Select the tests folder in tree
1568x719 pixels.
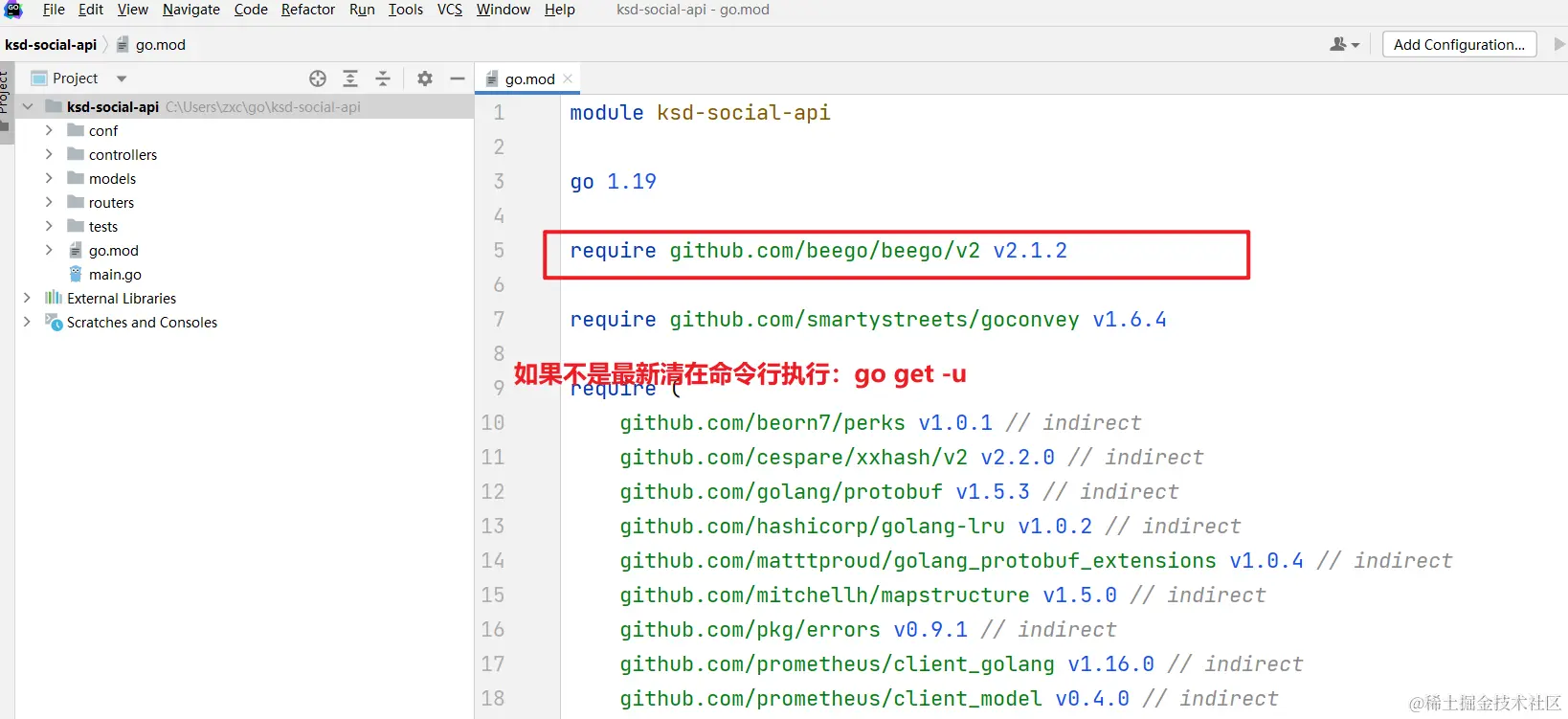click(103, 226)
